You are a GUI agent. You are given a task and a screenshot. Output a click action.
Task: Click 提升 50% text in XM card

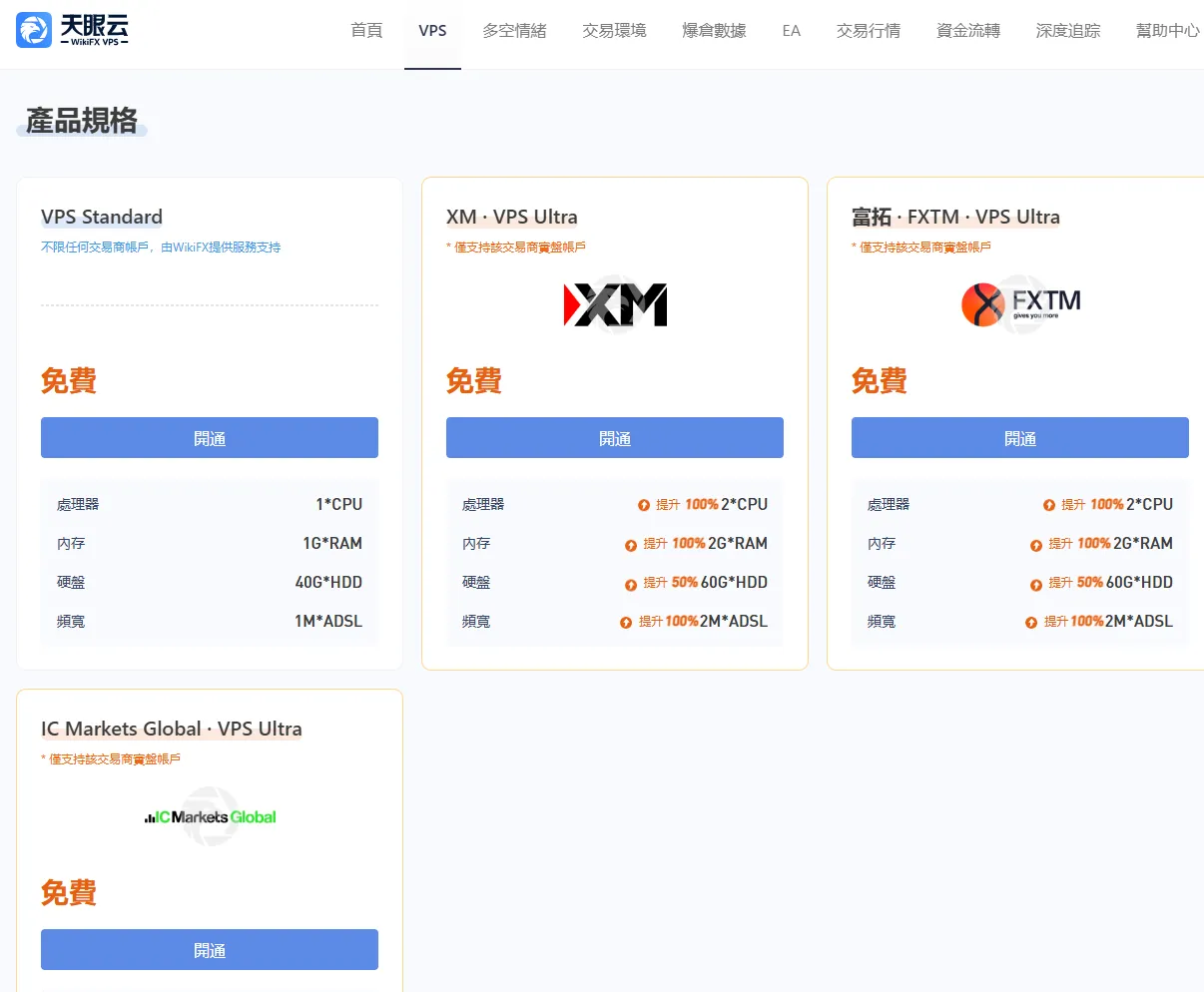[670, 582]
